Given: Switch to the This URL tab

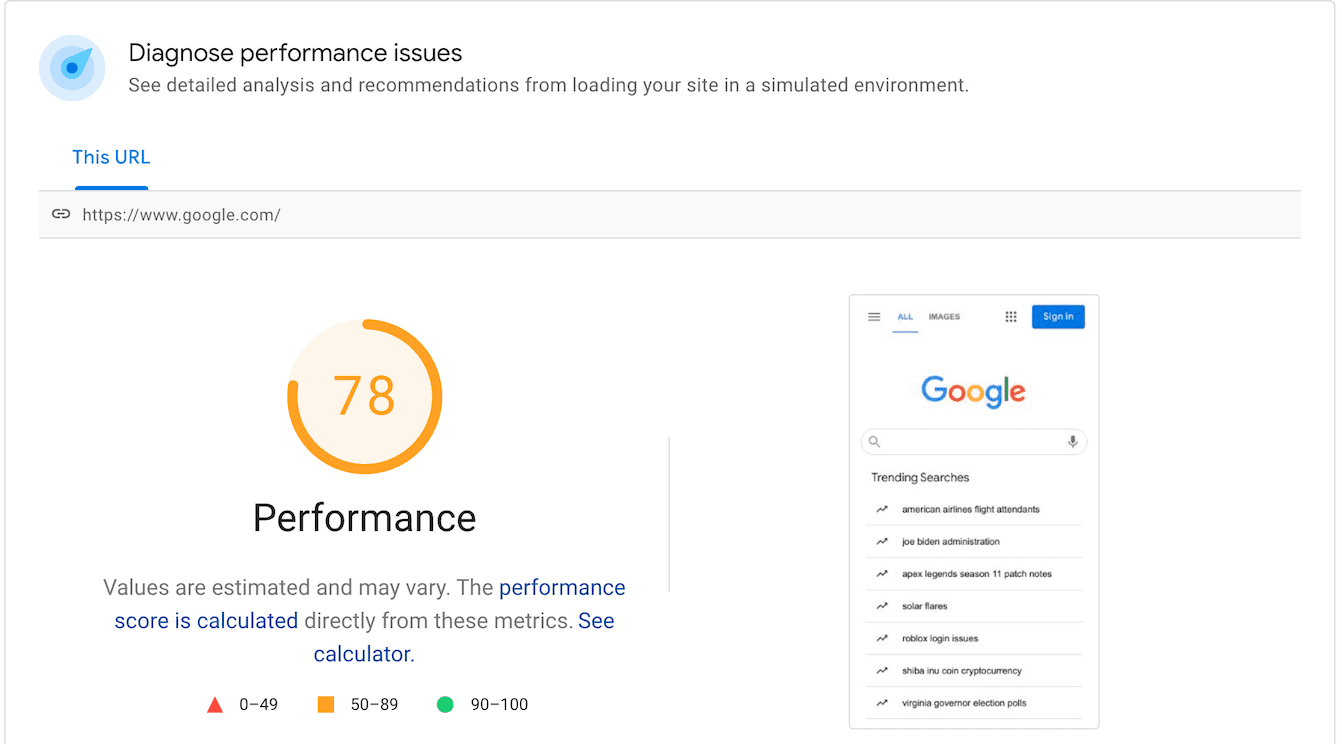Looking at the screenshot, I should pyautogui.click(x=111, y=157).
